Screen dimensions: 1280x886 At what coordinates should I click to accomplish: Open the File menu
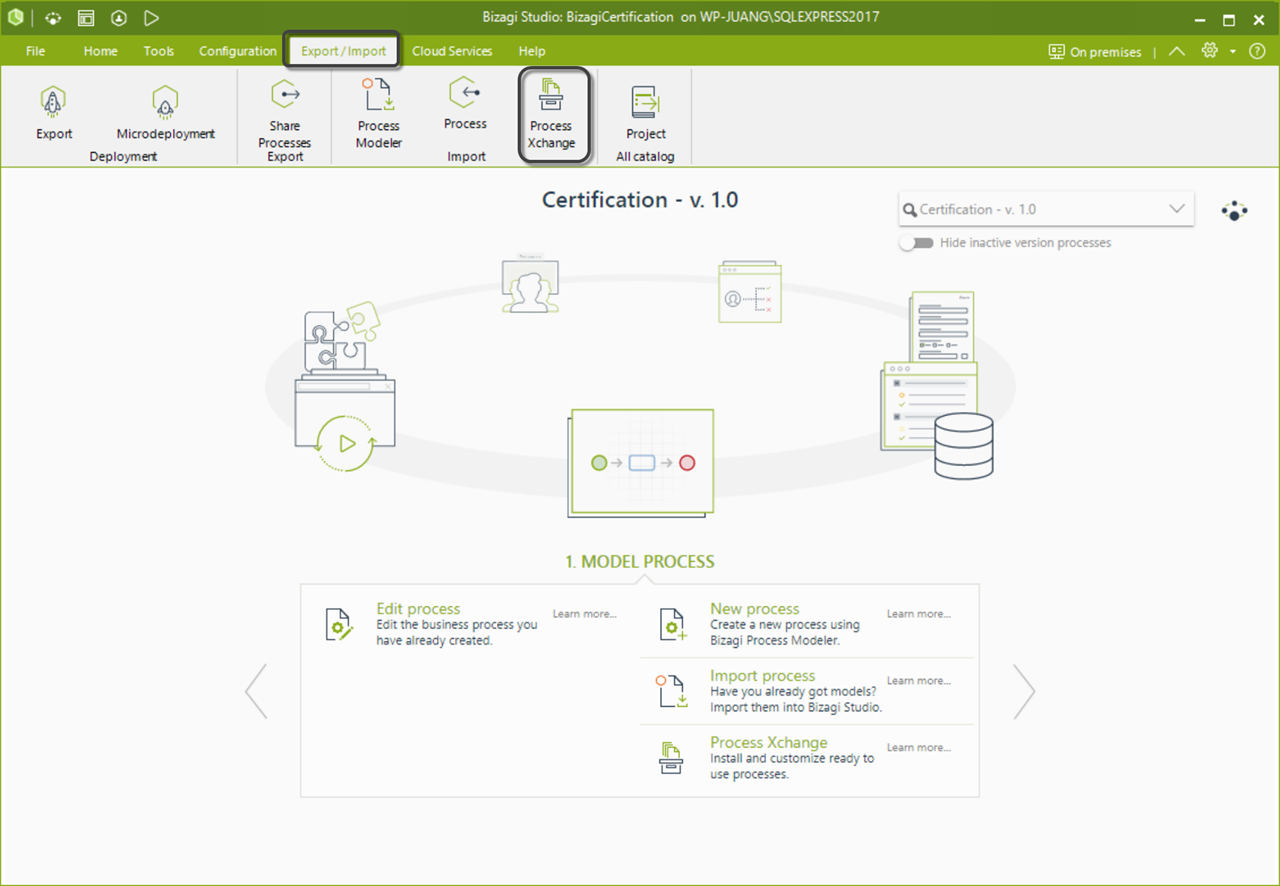pyautogui.click(x=36, y=51)
